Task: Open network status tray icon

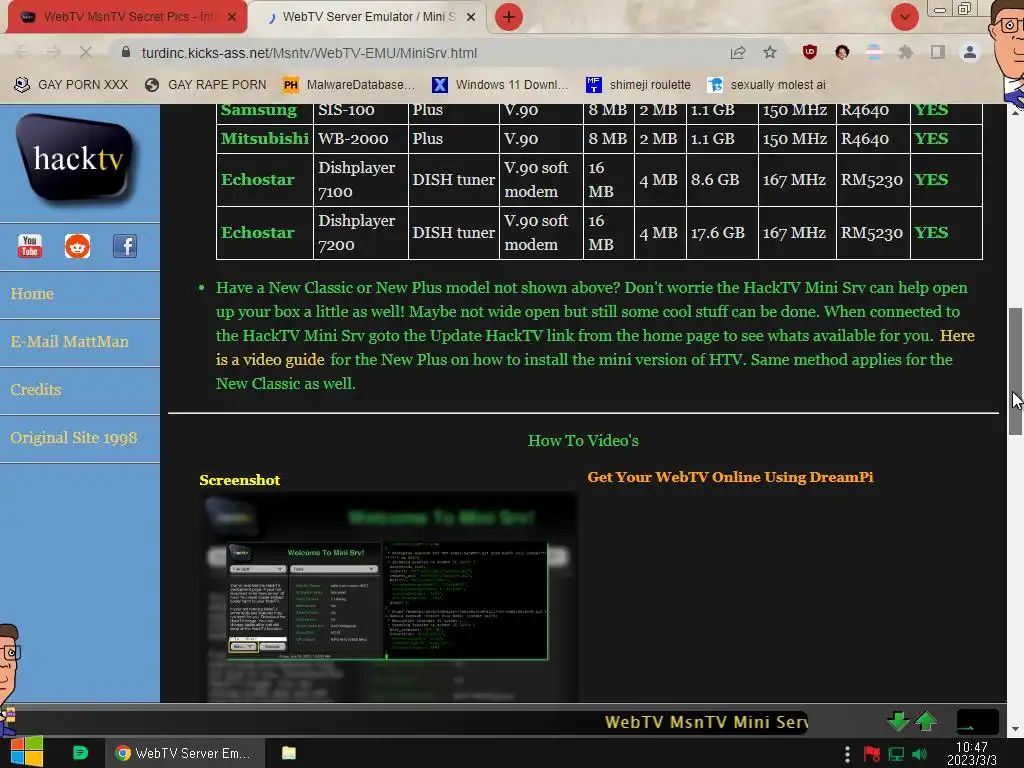Action: point(896,754)
